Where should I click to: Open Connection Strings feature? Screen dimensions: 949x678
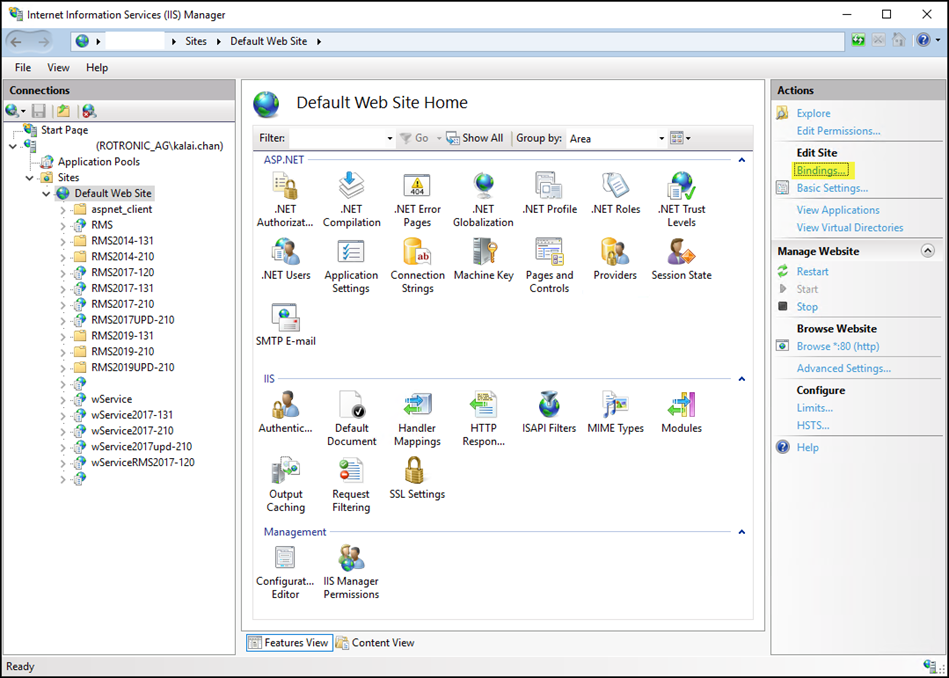[417, 266]
